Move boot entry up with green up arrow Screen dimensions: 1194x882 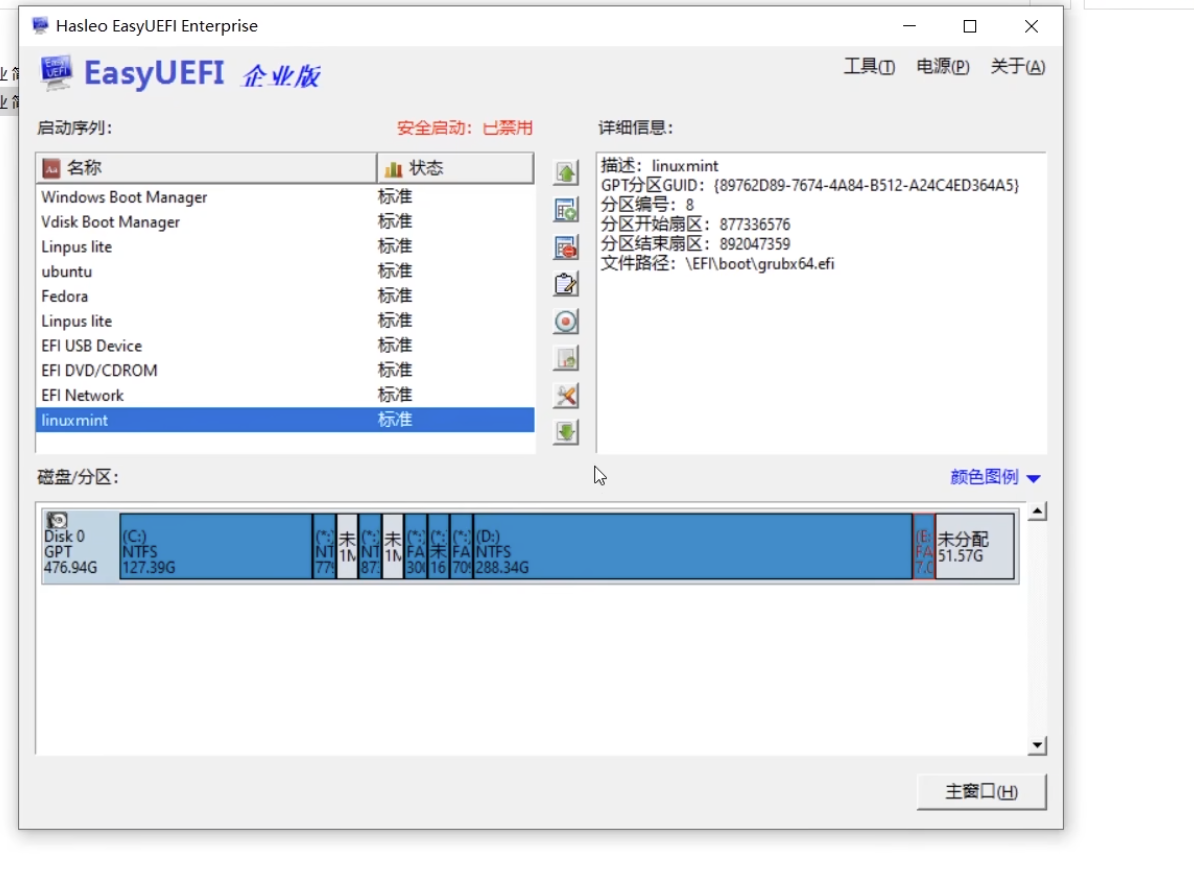pos(566,173)
